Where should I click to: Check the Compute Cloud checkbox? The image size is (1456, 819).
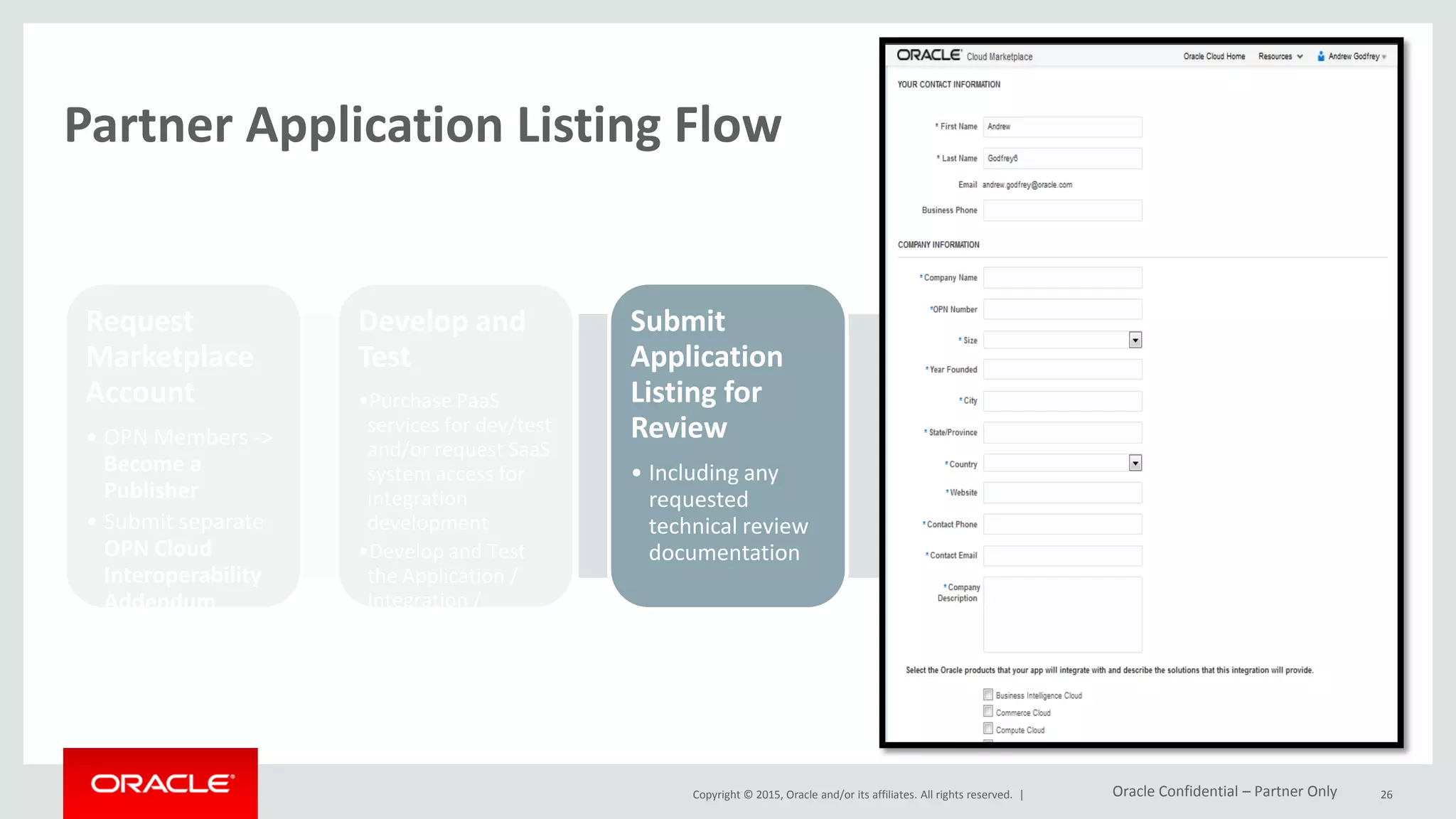(x=988, y=729)
